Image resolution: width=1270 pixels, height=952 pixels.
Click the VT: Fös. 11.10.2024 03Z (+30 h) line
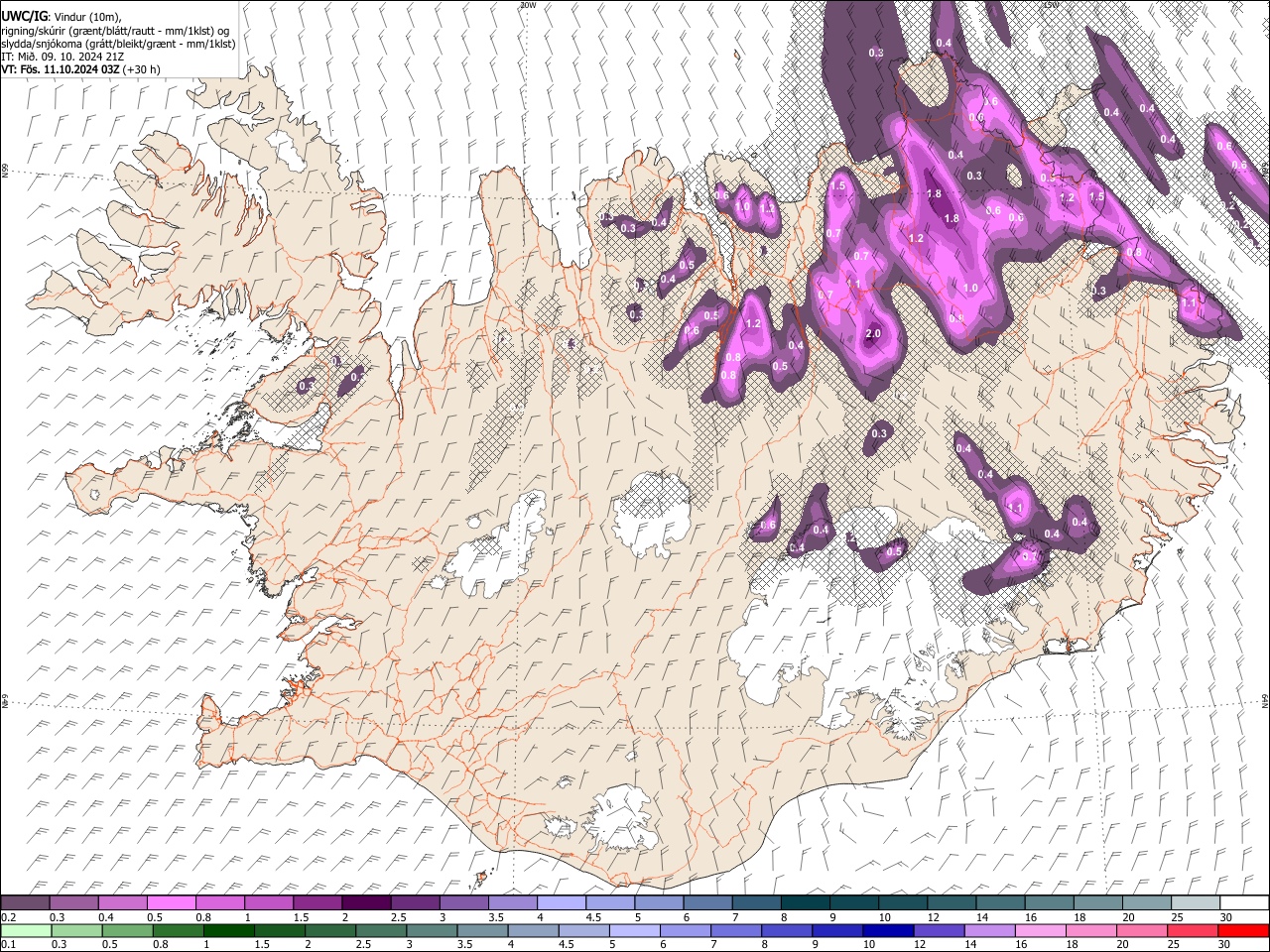(80, 69)
